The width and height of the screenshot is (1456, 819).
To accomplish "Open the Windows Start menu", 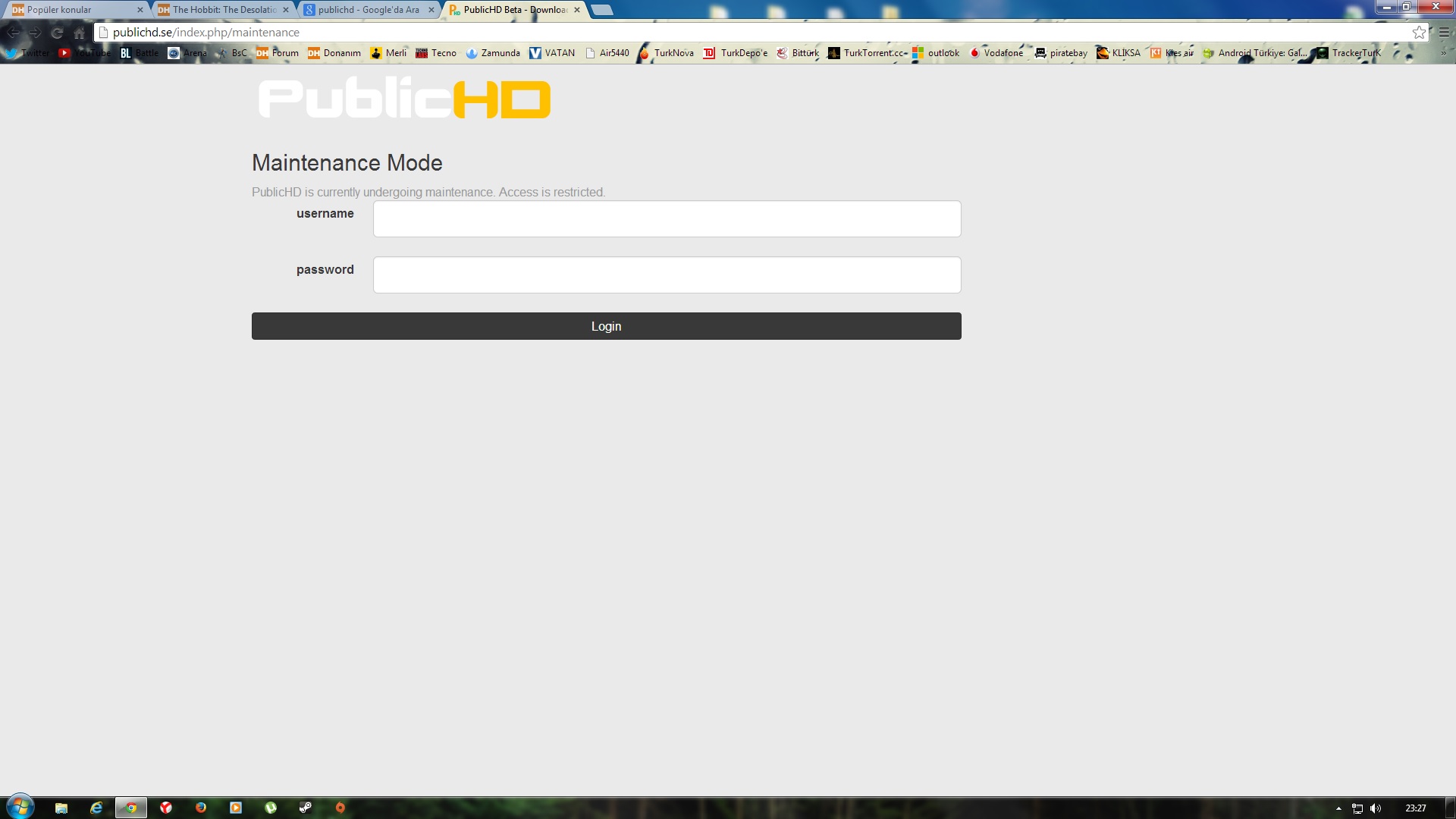I will click(x=20, y=807).
